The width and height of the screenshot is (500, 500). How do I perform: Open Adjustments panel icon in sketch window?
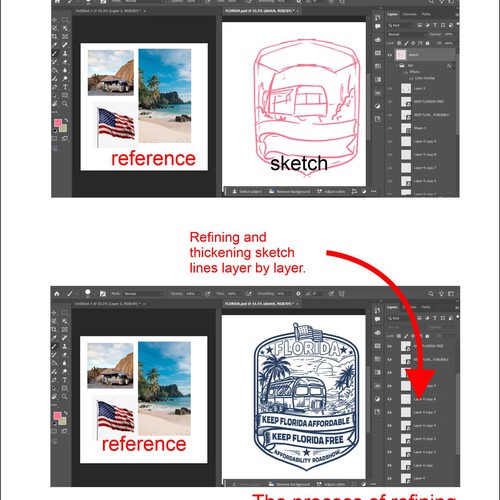pyautogui.click(x=377, y=106)
